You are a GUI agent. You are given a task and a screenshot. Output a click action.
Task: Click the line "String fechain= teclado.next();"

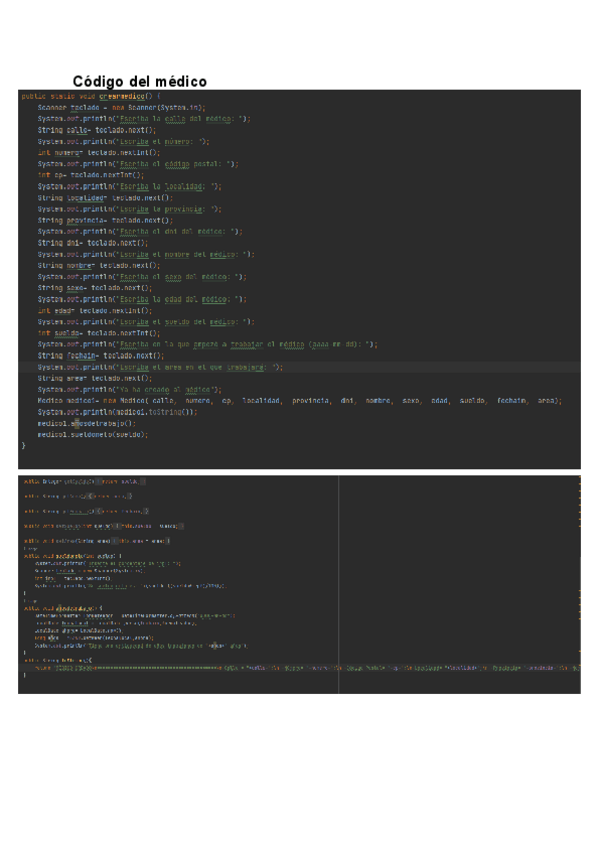tap(101, 356)
